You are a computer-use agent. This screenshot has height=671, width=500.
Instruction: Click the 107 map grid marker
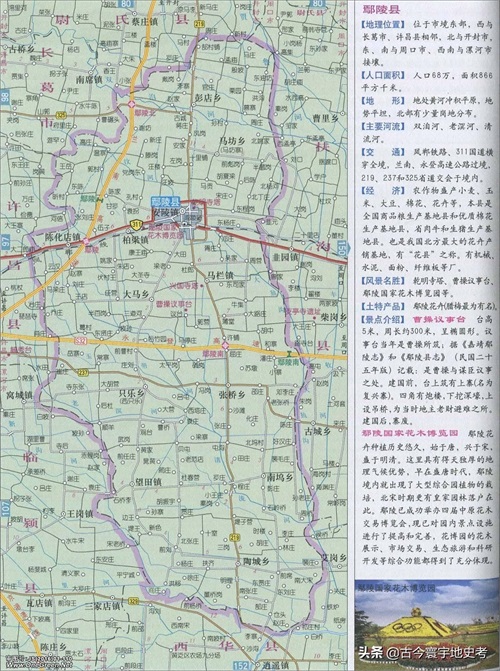(x=5, y=508)
